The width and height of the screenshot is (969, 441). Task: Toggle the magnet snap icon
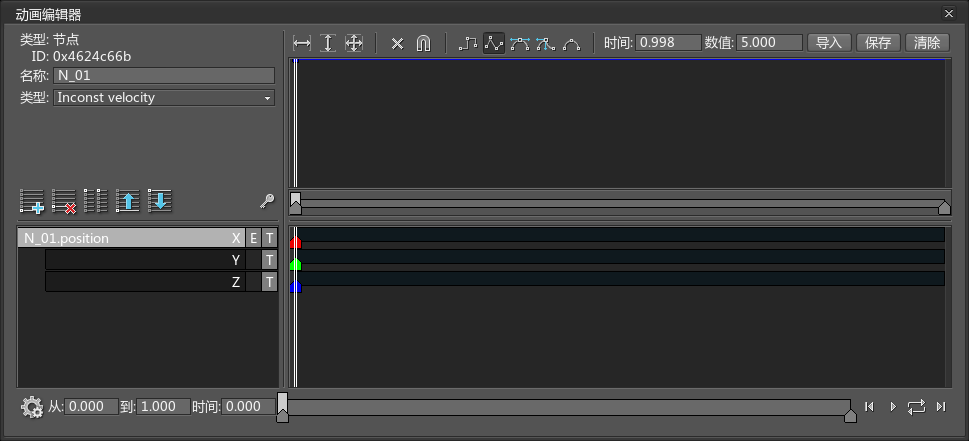(x=423, y=43)
